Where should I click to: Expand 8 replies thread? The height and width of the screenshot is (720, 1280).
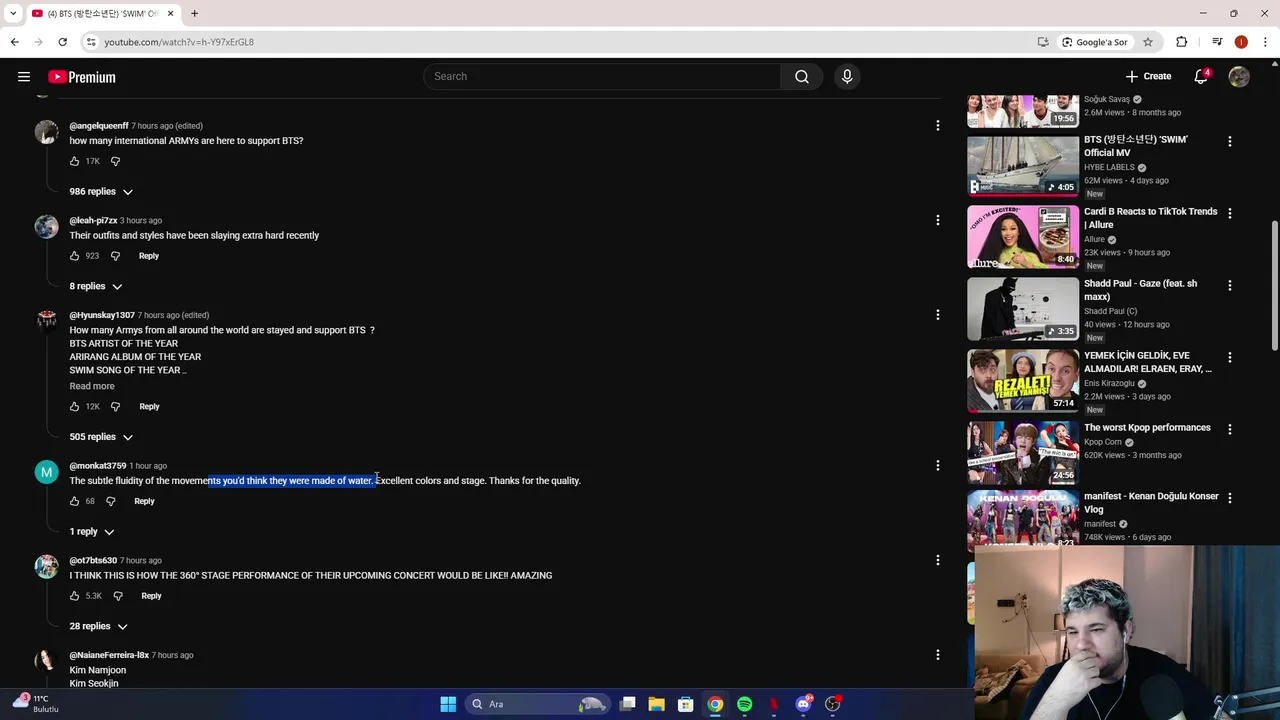[96, 286]
